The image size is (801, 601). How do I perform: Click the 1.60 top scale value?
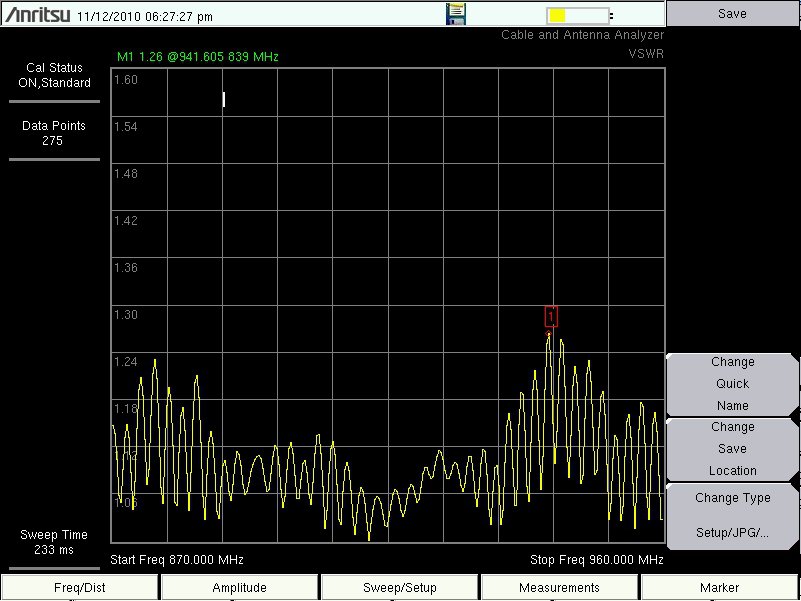tap(126, 80)
